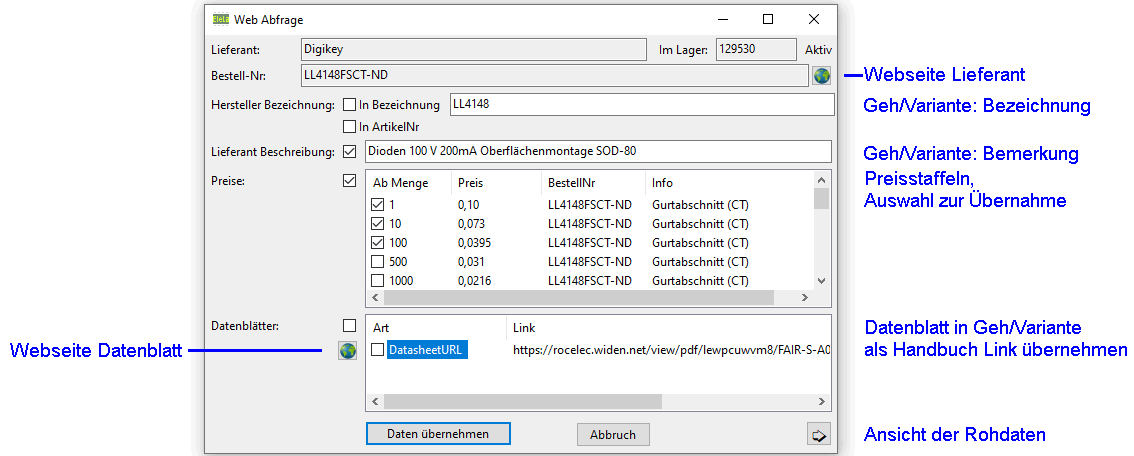
Task: Click the Web Abfrage window title icon
Action: click(x=220, y=19)
